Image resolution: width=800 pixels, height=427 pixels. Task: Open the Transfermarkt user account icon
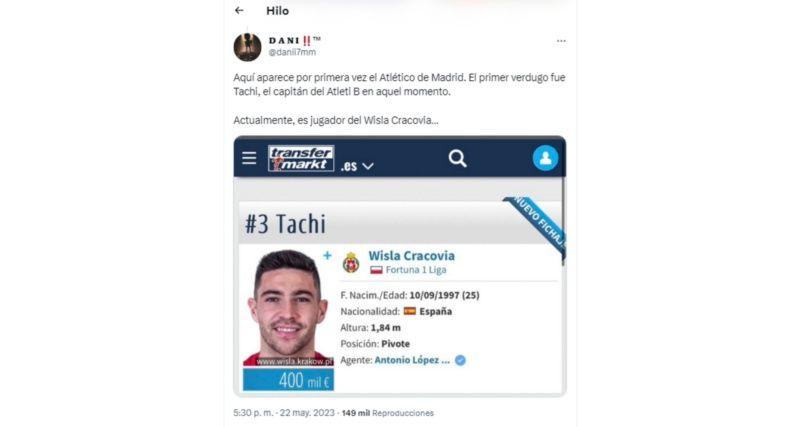click(x=545, y=158)
